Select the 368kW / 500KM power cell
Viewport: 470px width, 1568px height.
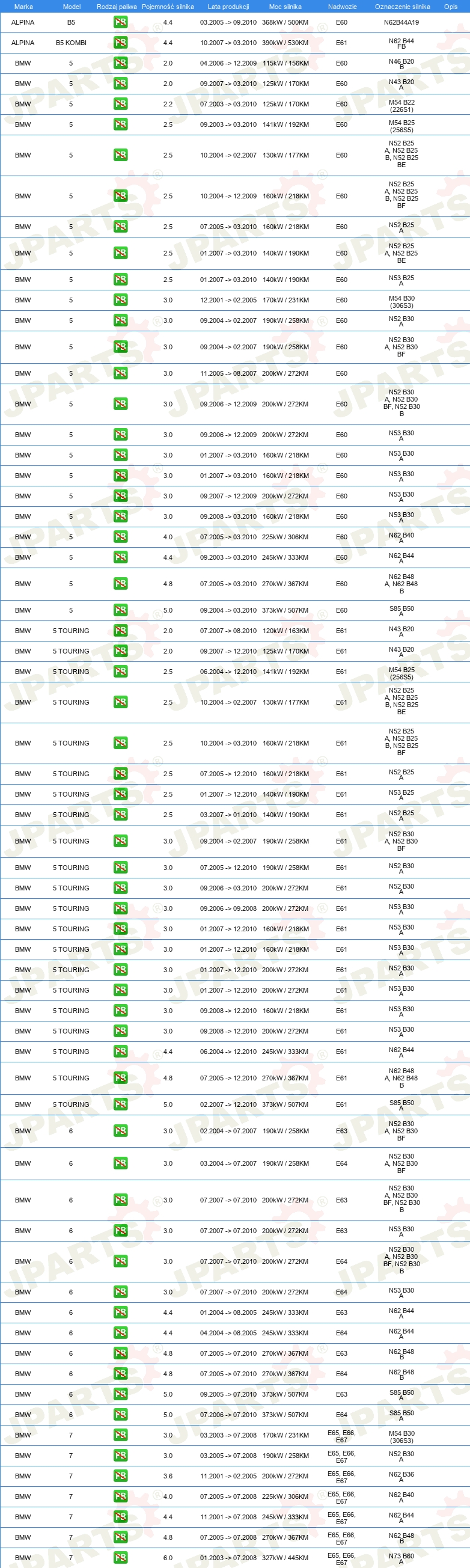(285, 22)
